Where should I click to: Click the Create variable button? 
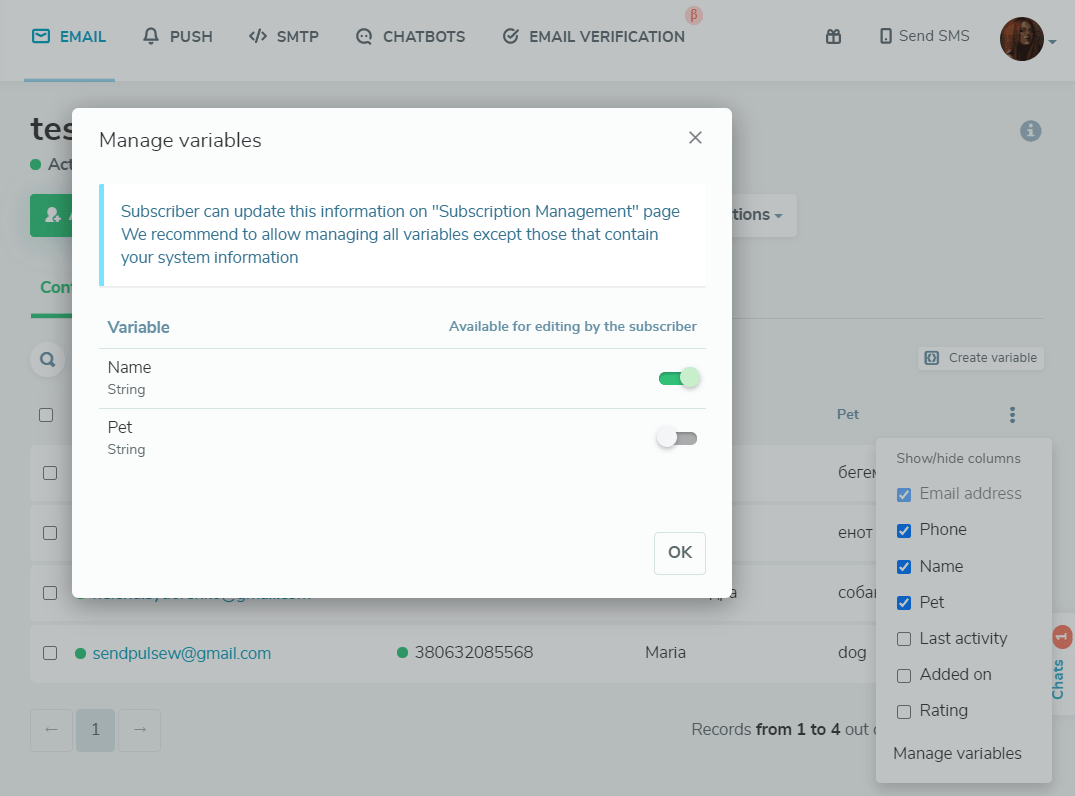pyautogui.click(x=981, y=358)
